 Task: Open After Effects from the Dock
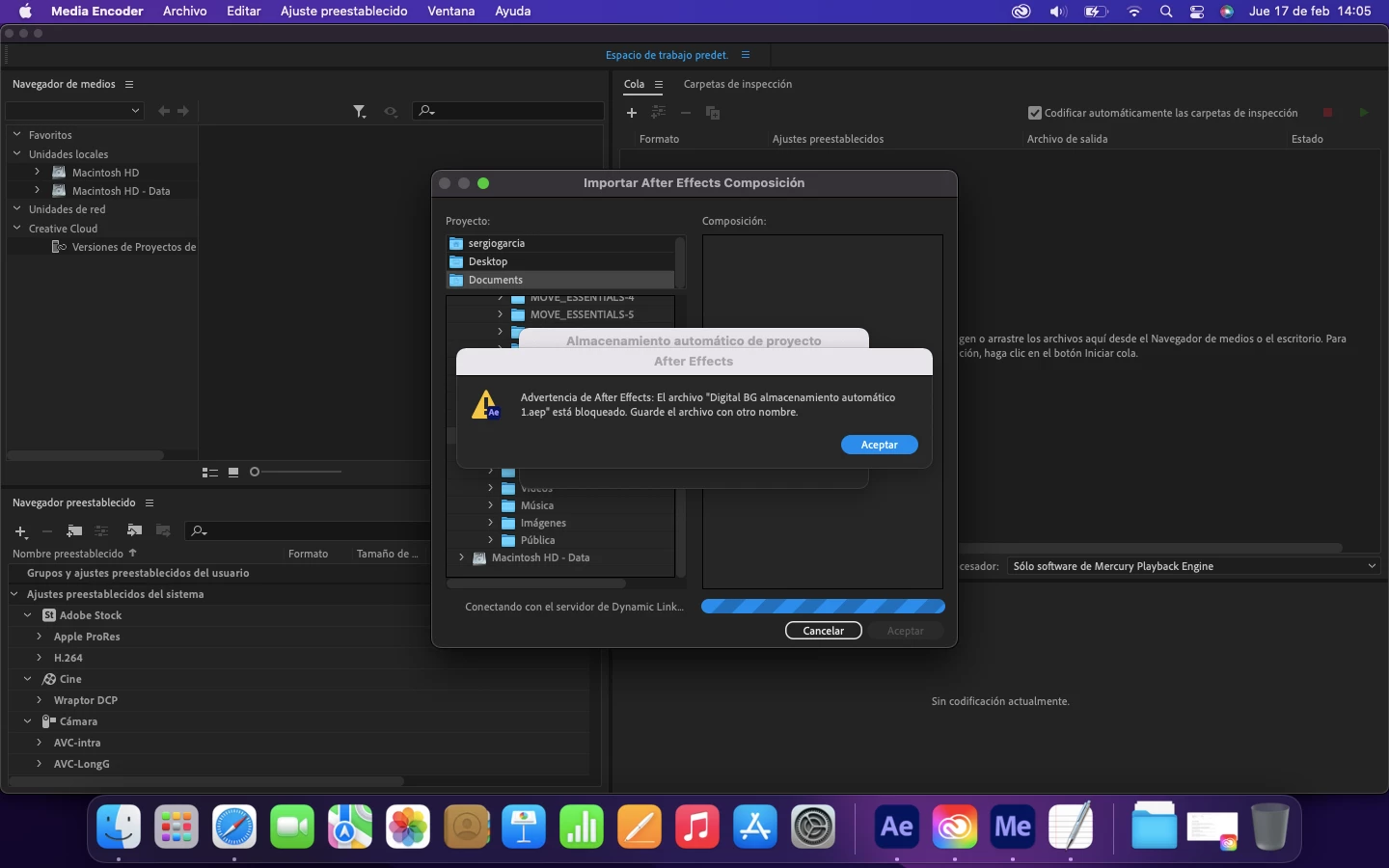click(x=897, y=827)
